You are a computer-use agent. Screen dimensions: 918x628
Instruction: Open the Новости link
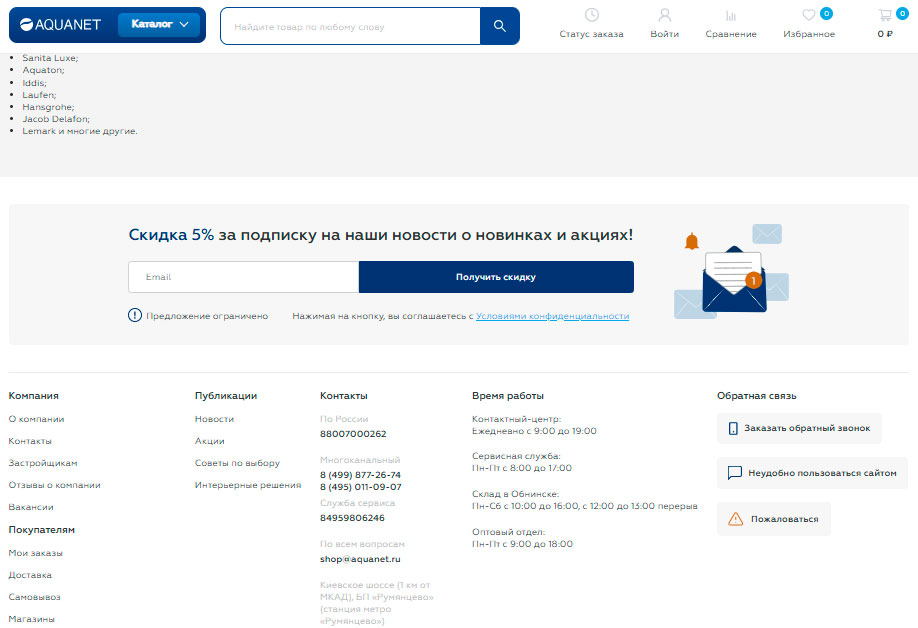coord(214,419)
